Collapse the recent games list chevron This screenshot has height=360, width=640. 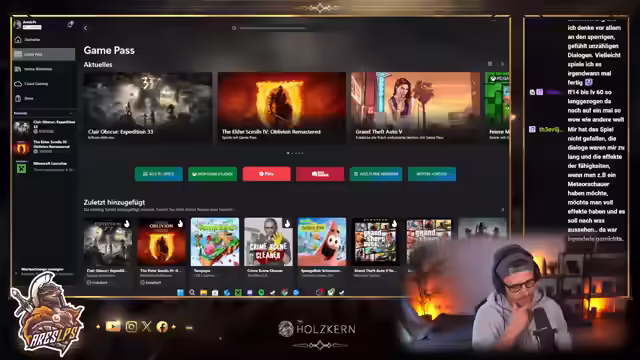[71, 113]
